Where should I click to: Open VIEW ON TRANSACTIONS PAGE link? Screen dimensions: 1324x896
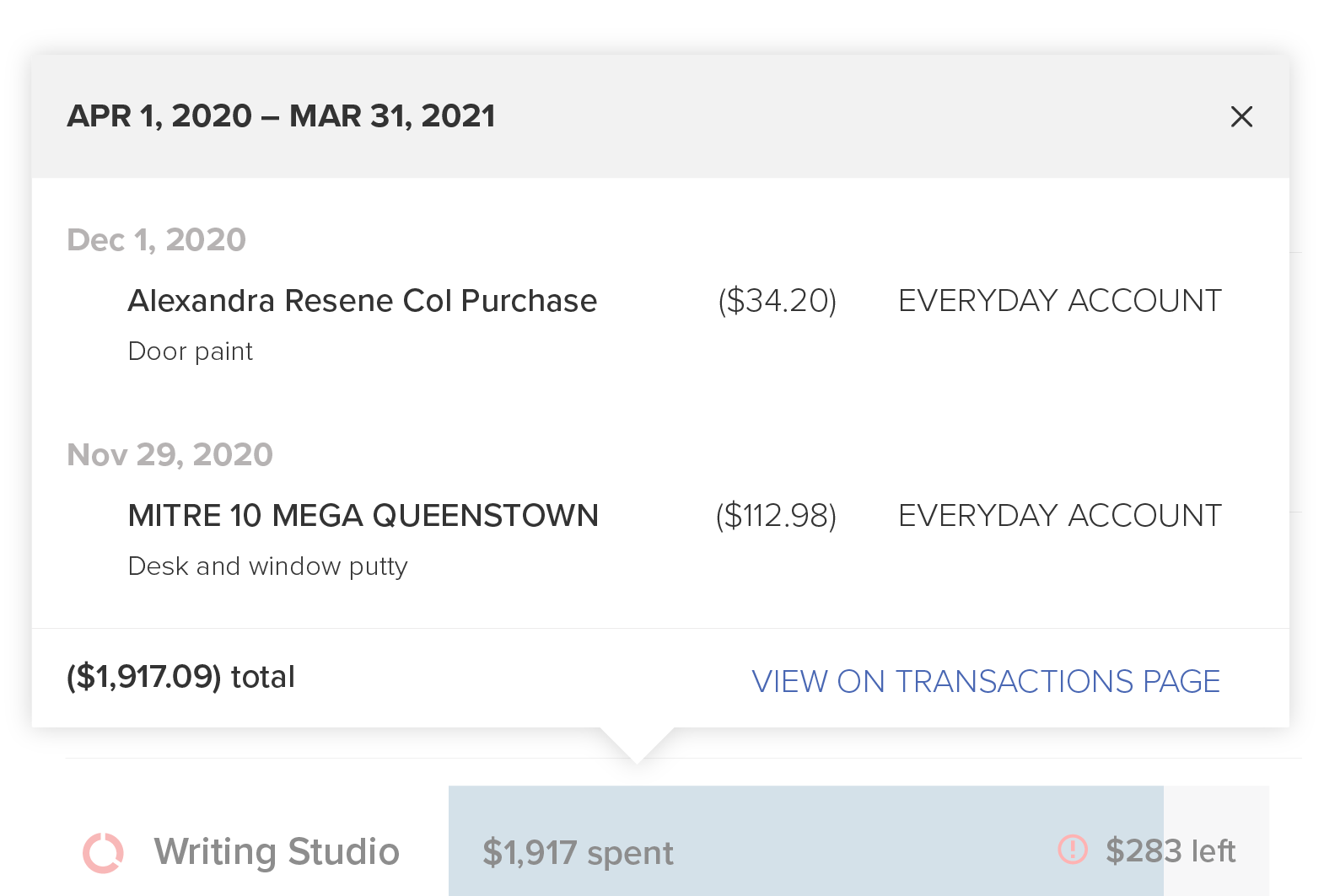[x=985, y=681]
